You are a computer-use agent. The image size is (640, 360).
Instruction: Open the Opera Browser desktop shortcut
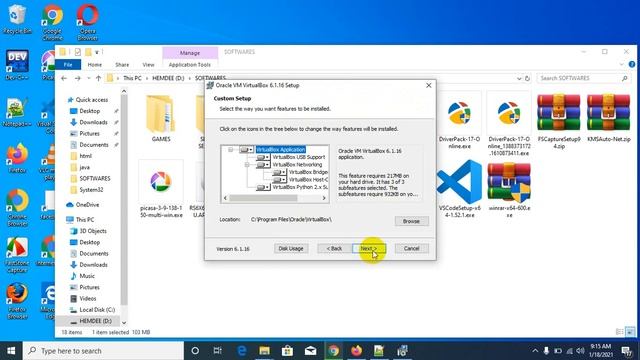click(87, 22)
